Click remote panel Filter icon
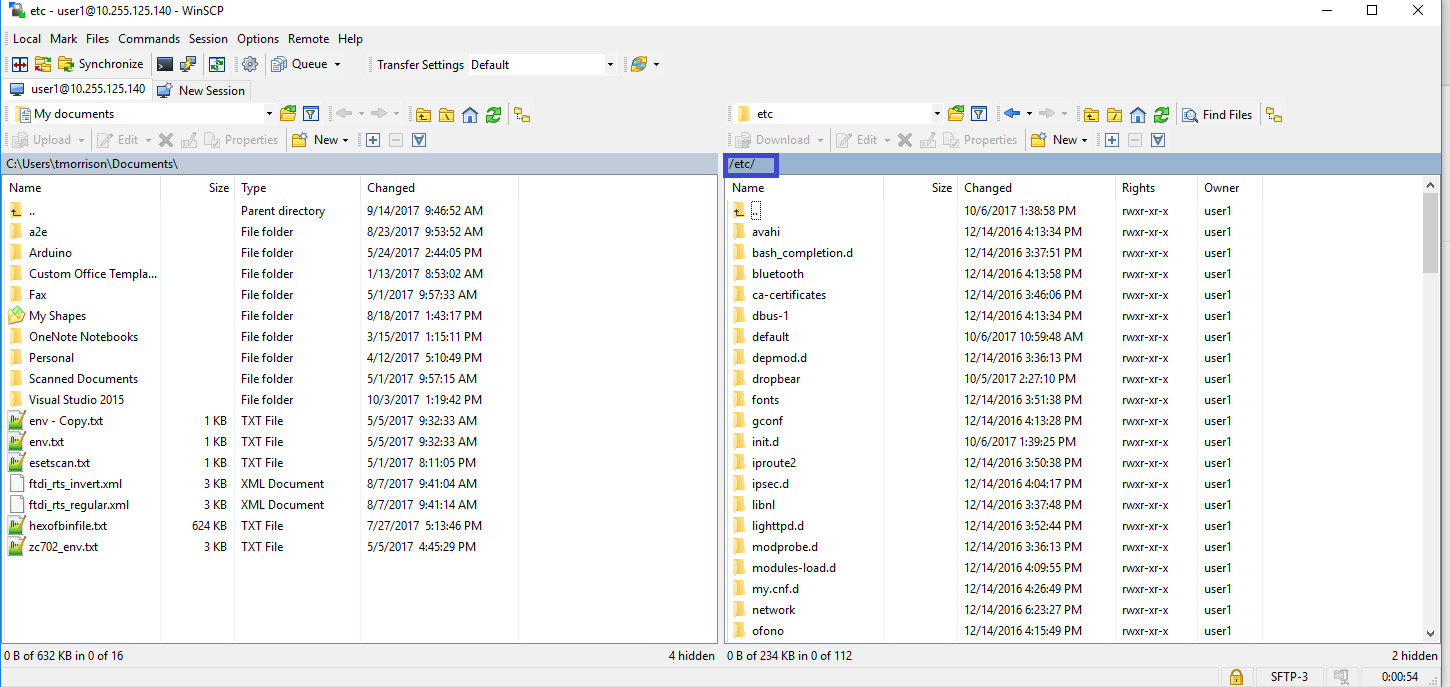 coord(979,114)
